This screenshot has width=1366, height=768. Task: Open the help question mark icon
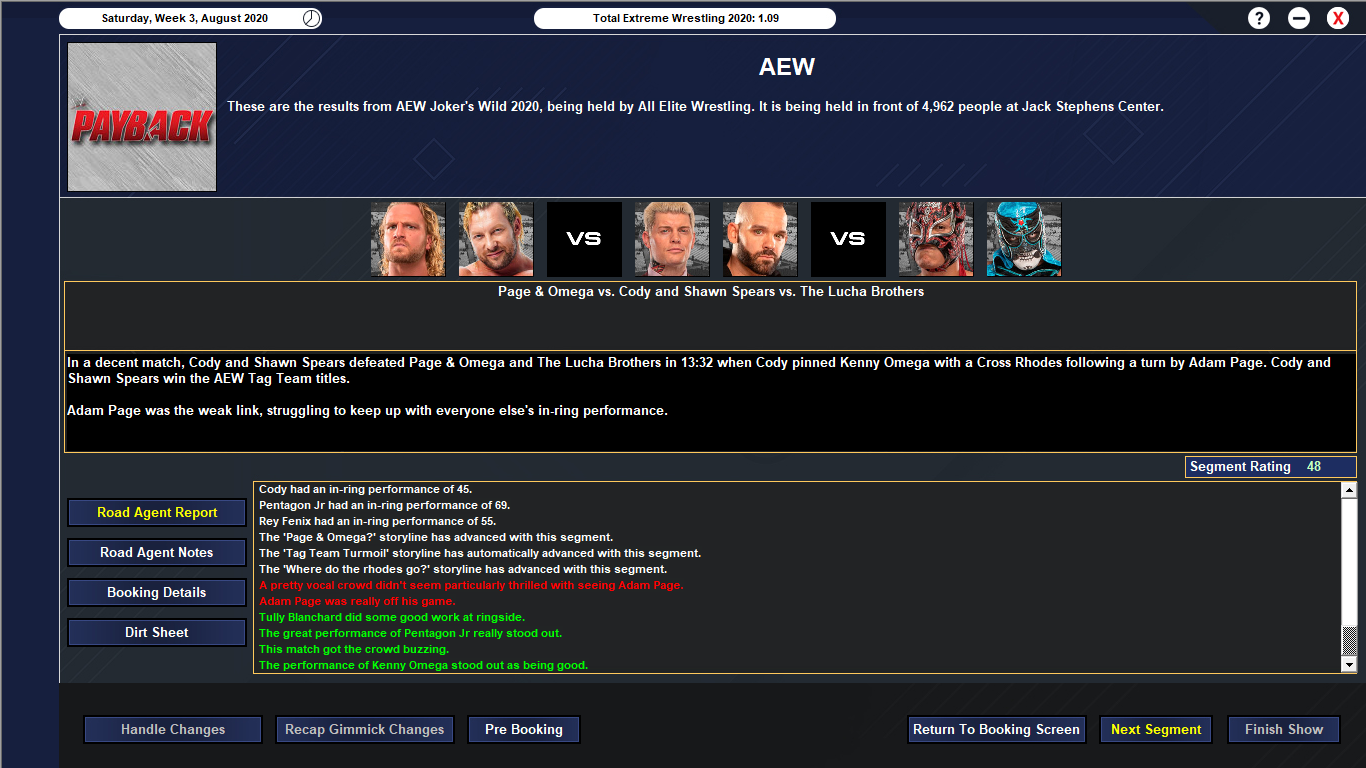point(1259,18)
